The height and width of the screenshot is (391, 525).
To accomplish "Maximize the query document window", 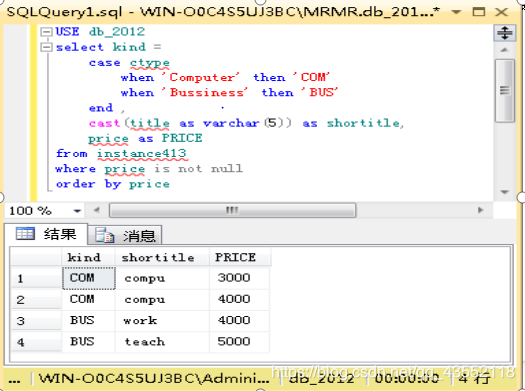I will [x=478, y=12].
